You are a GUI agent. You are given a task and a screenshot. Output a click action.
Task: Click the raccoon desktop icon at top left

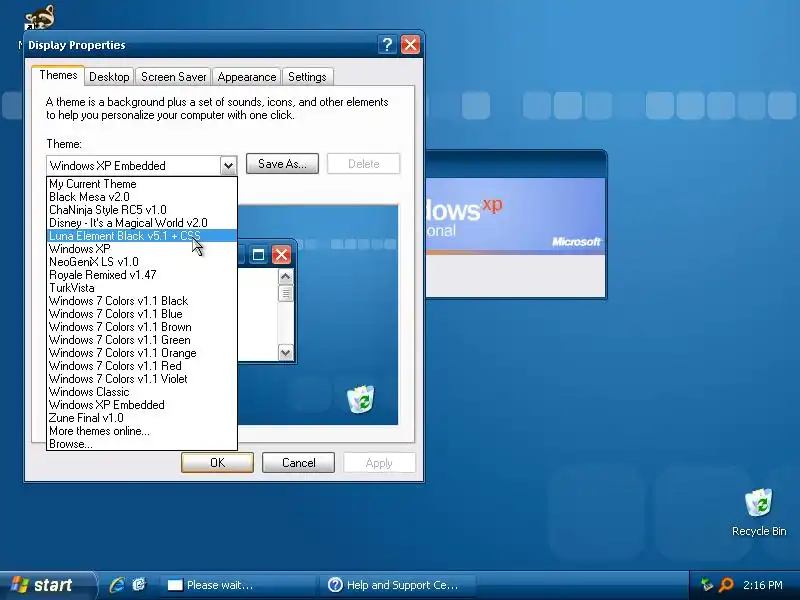(40, 17)
